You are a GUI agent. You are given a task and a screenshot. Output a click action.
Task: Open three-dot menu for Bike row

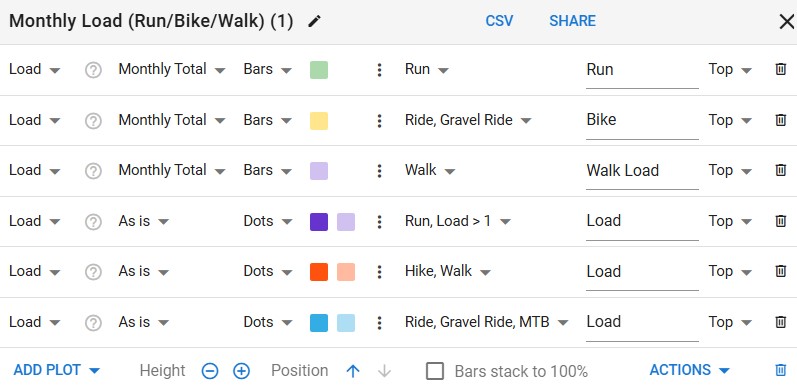coord(379,121)
